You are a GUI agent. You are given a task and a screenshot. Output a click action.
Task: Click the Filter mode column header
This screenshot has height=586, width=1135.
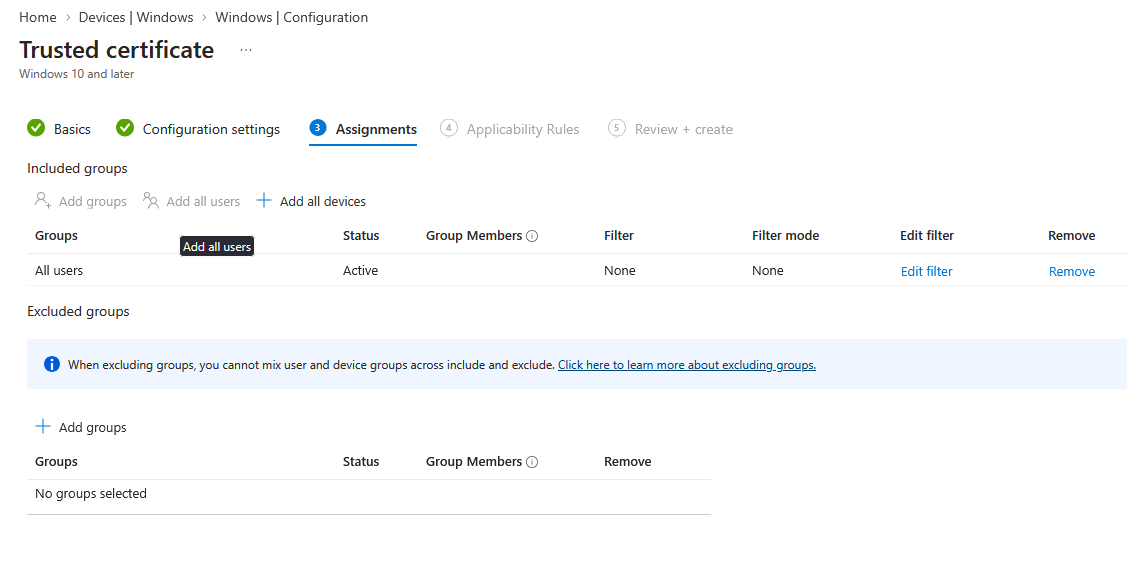click(785, 236)
